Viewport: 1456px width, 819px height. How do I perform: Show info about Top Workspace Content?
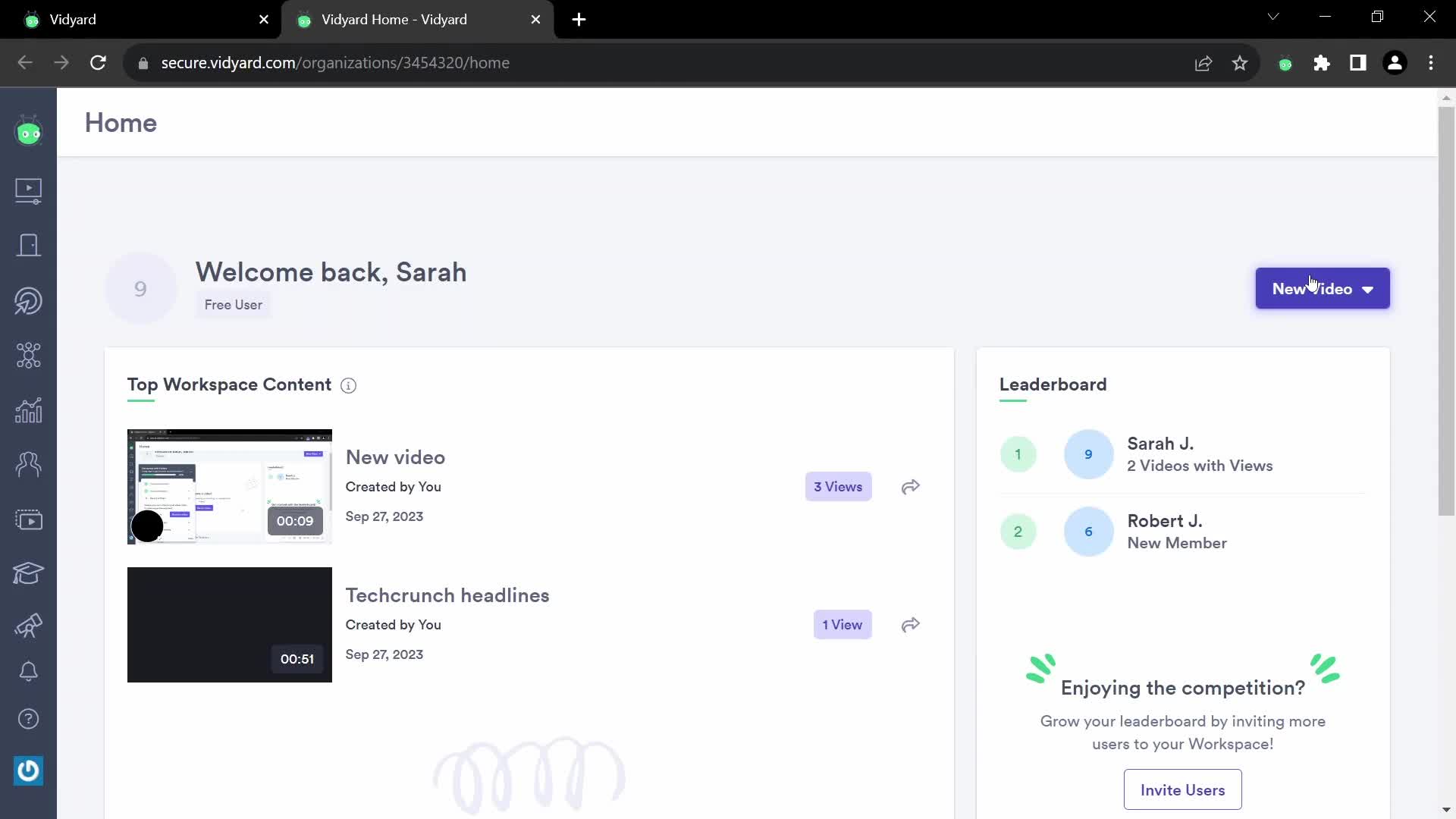(x=348, y=385)
